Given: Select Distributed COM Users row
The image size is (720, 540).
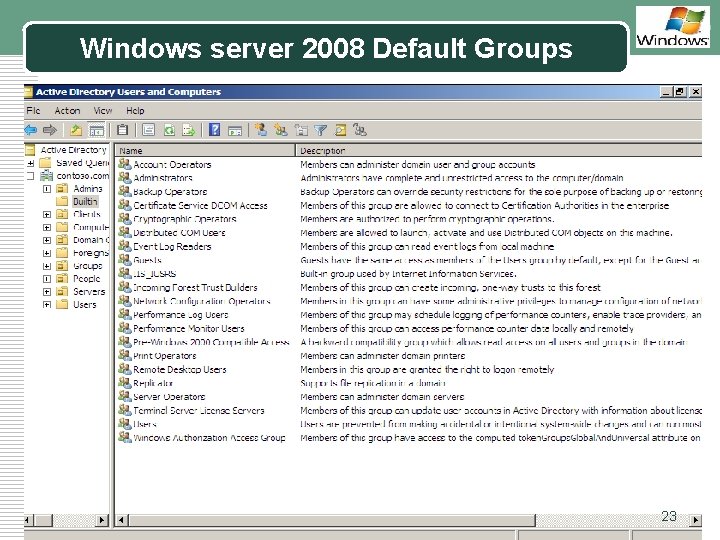Looking at the screenshot, I should click(x=409, y=232).
